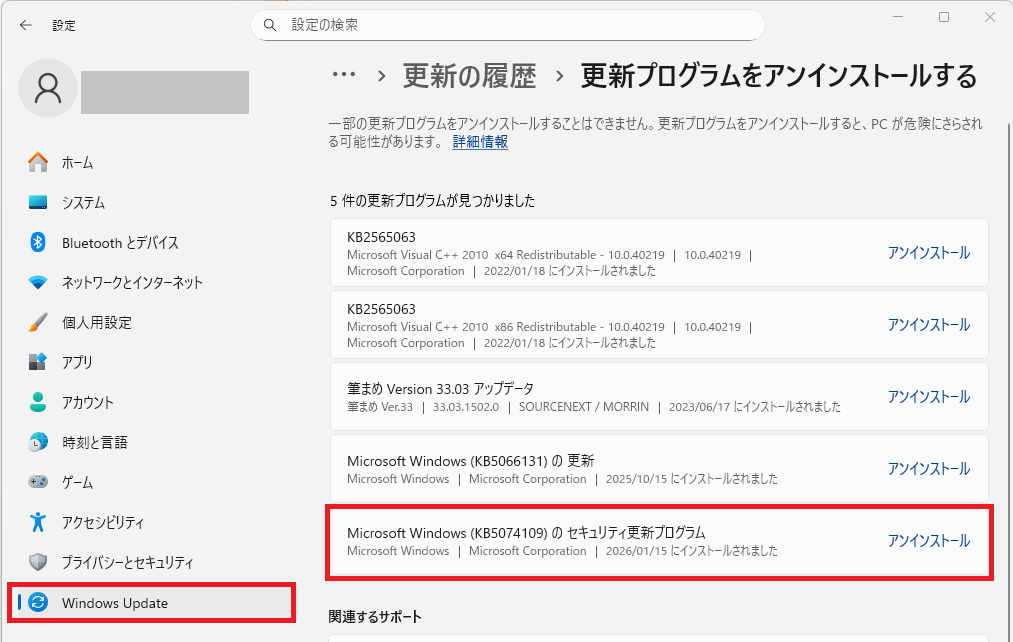Click 2023/06/17 にインストールされました text
1013x642 pixels.
[755, 407]
